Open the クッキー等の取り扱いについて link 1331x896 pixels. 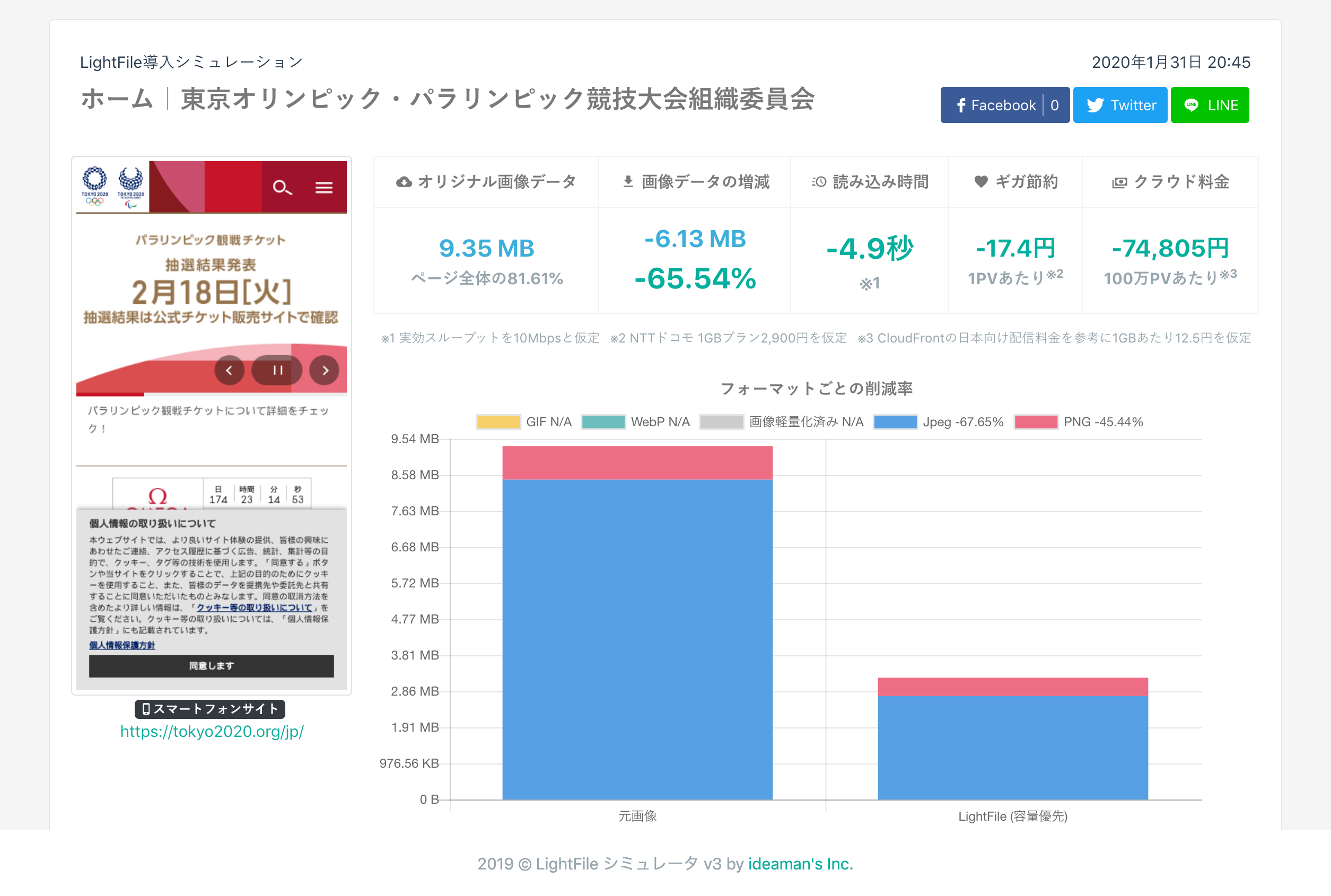coord(255,608)
